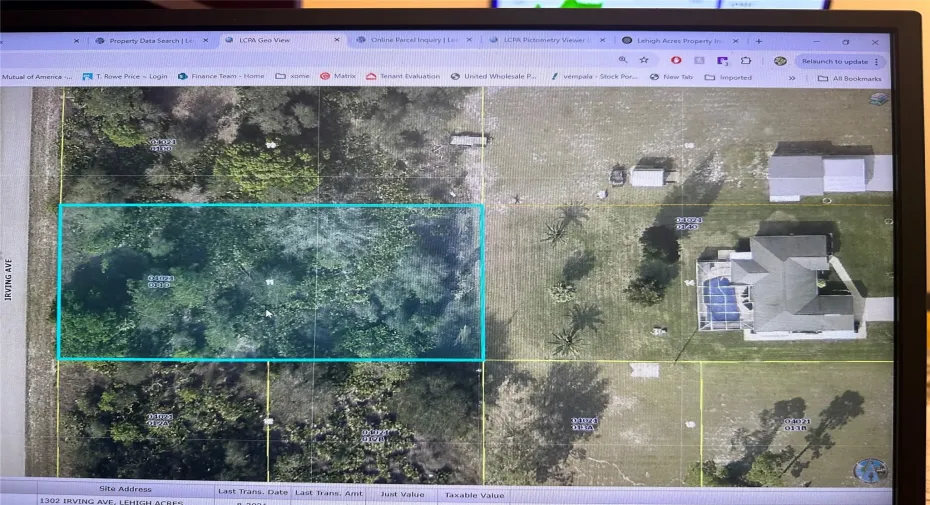Bookmark this page with the star icon
The width and height of the screenshot is (930, 505).
pyautogui.click(x=644, y=60)
